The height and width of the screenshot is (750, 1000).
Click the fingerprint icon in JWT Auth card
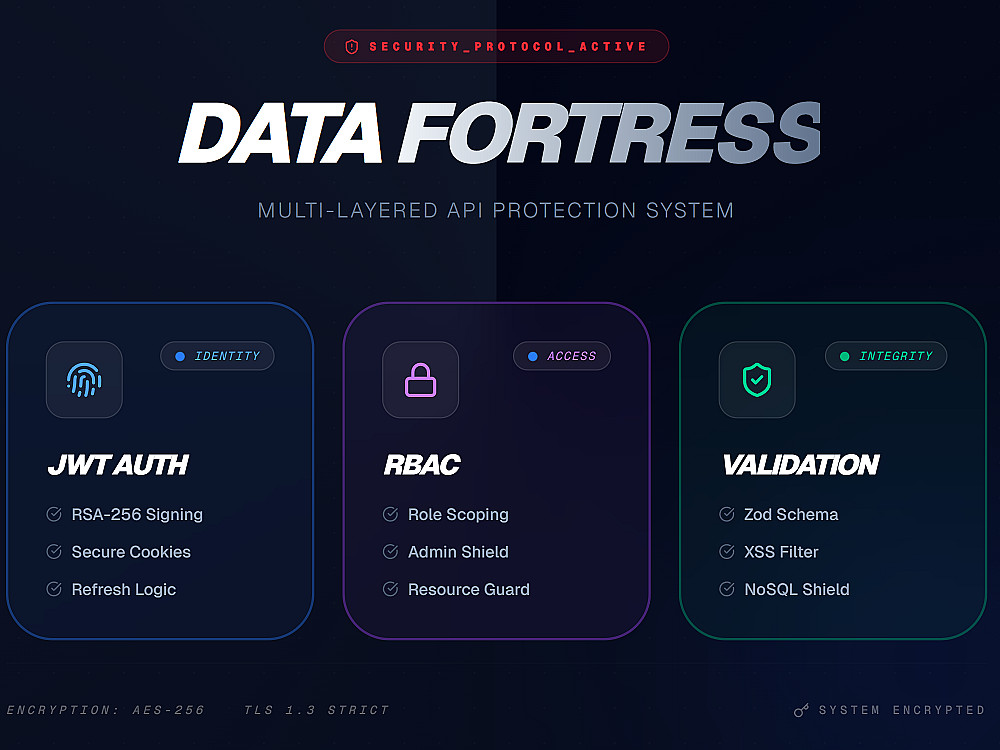84,379
